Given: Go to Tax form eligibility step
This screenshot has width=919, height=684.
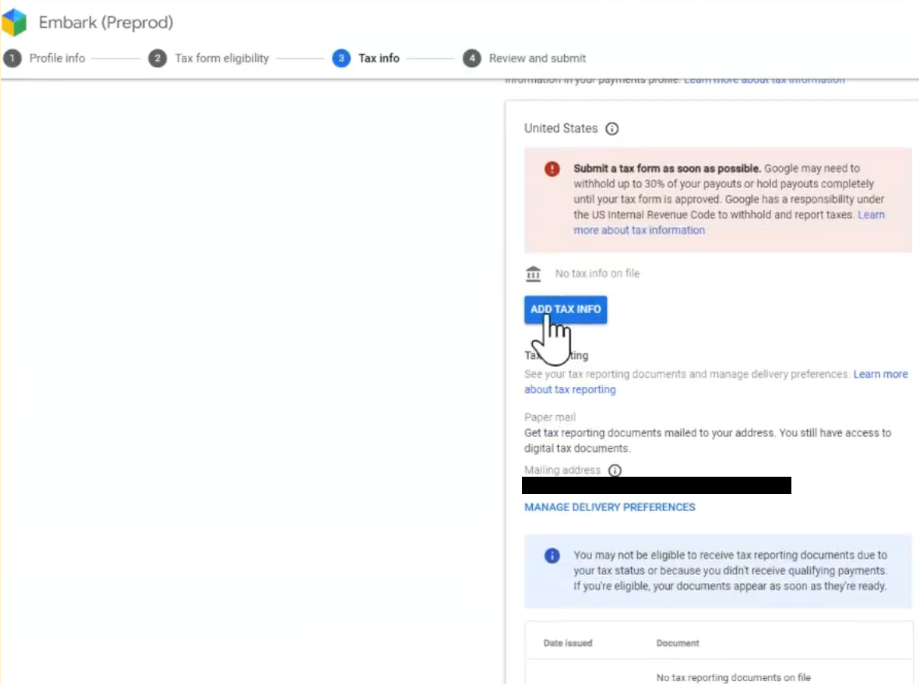Looking at the screenshot, I should [x=222, y=59].
